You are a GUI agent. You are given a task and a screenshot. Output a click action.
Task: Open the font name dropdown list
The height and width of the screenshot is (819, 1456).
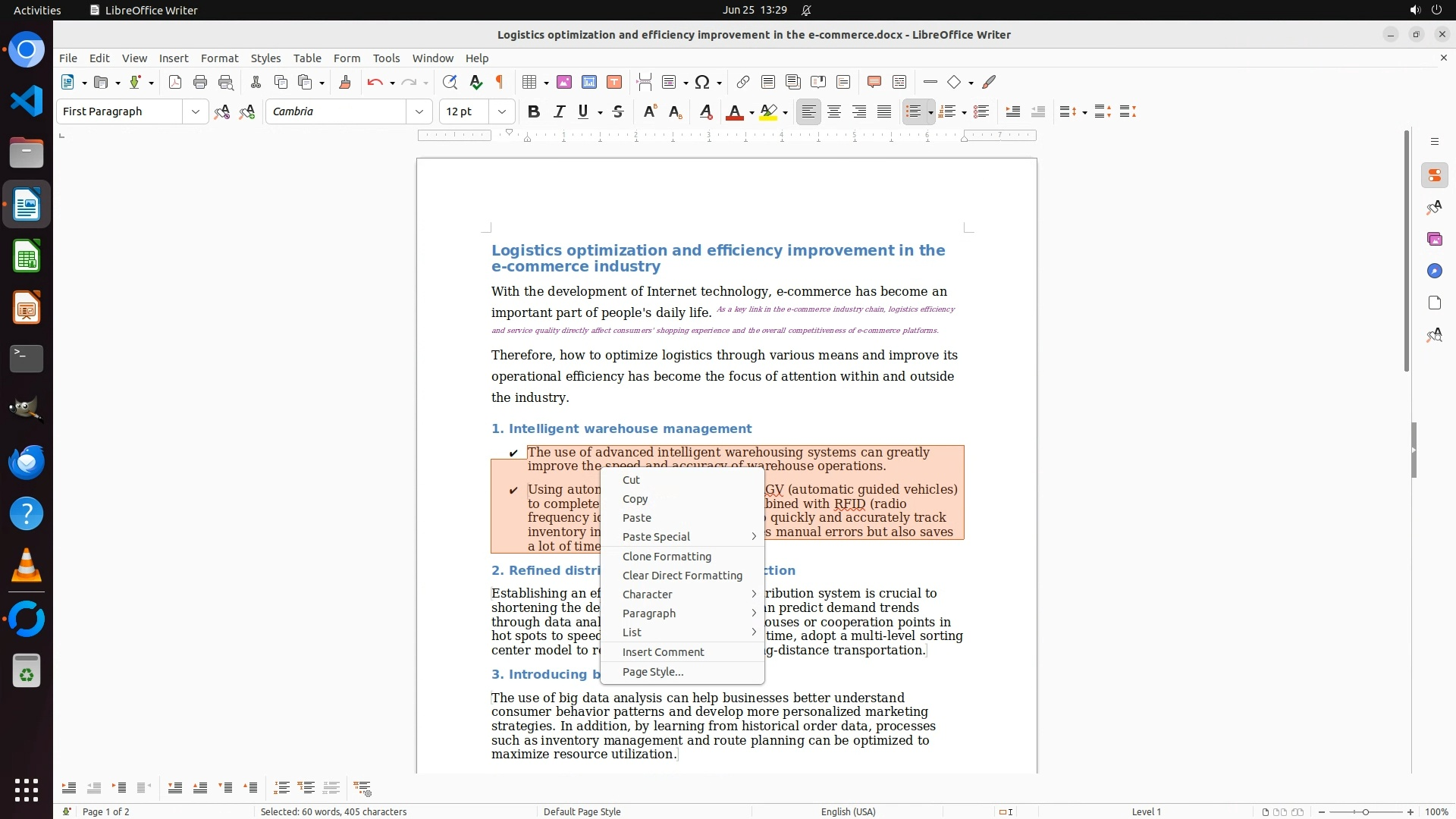pyautogui.click(x=419, y=112)
